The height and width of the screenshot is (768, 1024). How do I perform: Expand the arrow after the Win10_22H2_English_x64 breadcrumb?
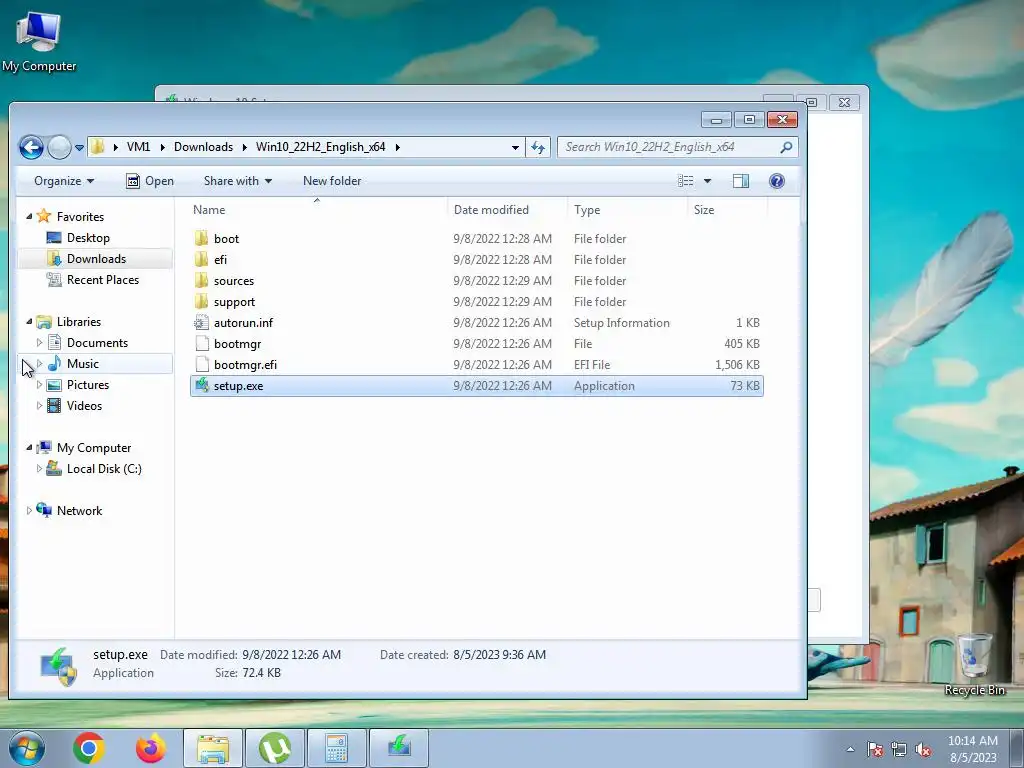point(397,147)
